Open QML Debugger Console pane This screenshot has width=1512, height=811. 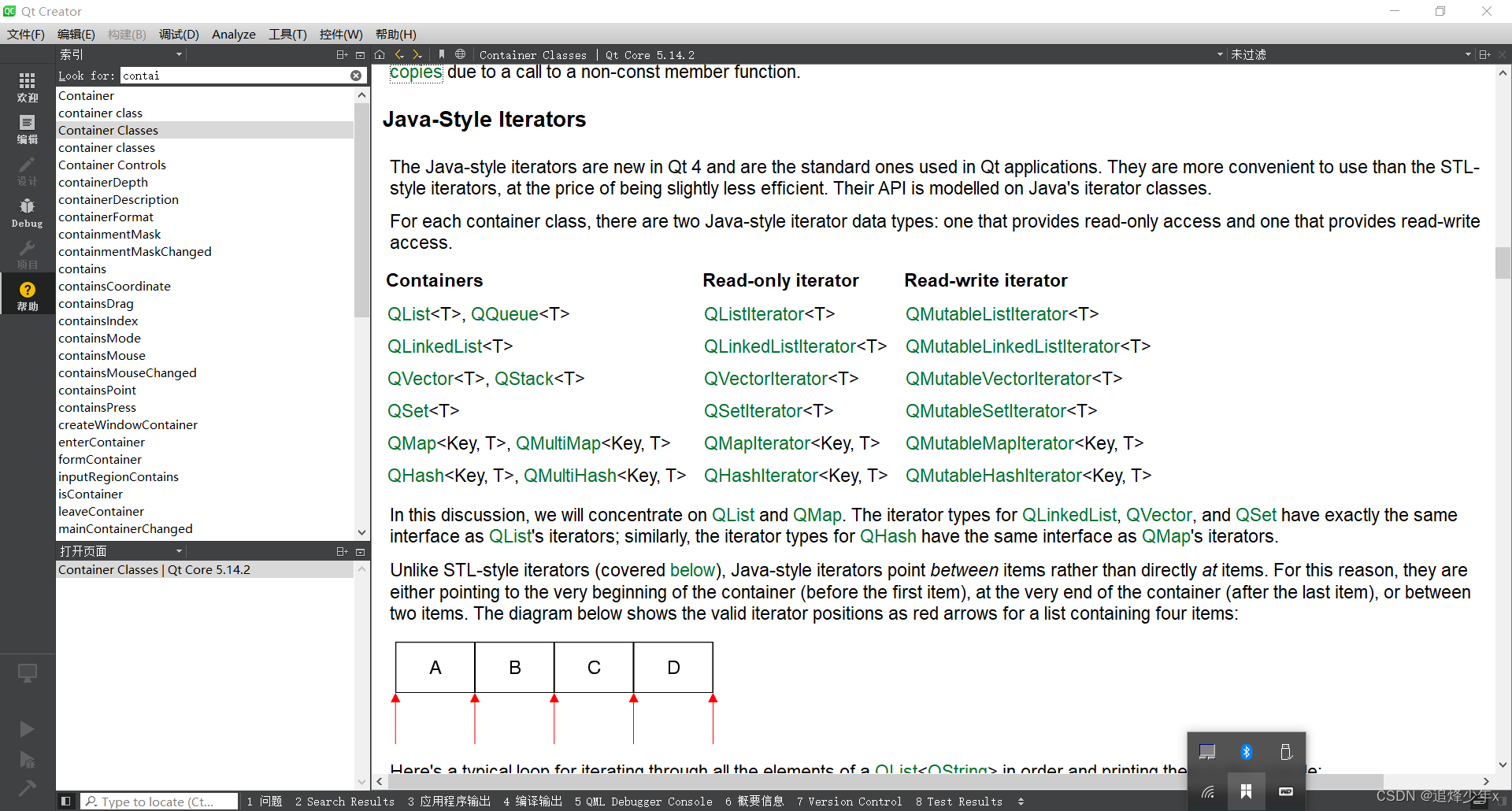643,802
